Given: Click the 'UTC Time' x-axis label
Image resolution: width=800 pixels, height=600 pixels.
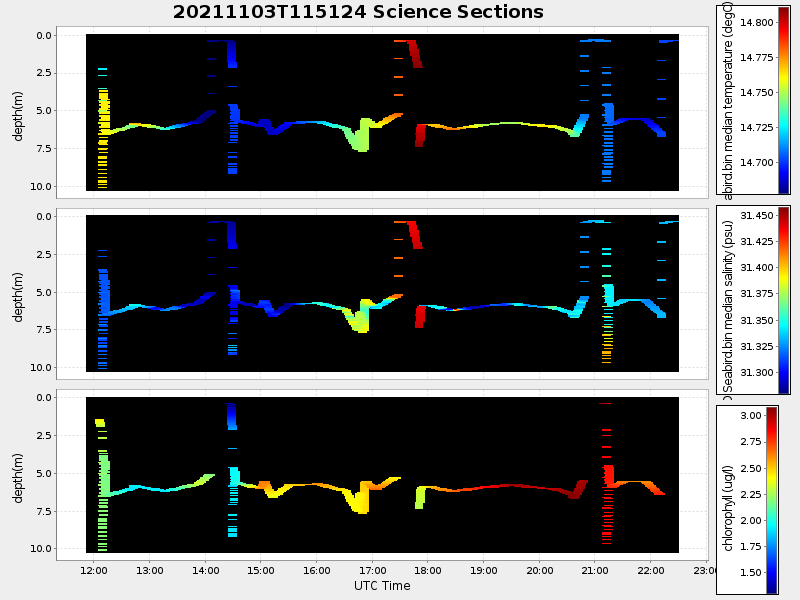Looking at the screenshot, I should coord(382,586).
